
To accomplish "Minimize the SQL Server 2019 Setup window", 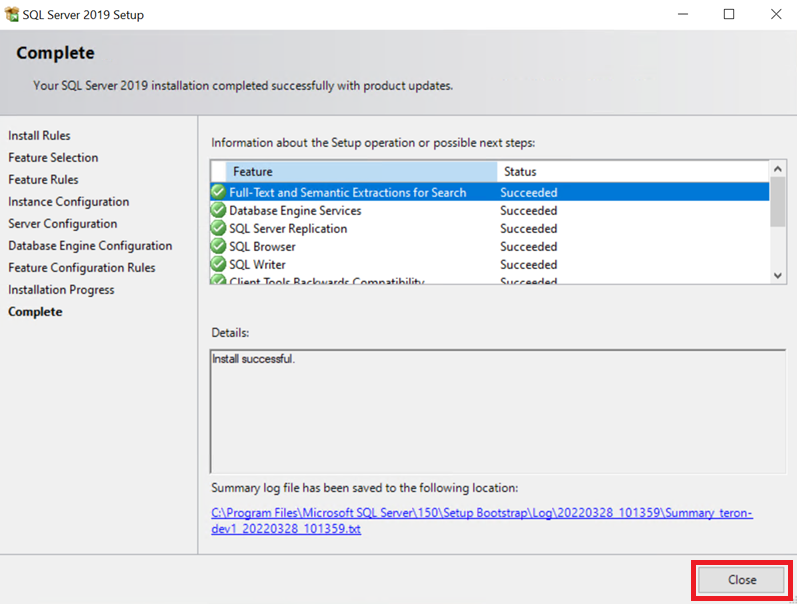I will point(682,15).
